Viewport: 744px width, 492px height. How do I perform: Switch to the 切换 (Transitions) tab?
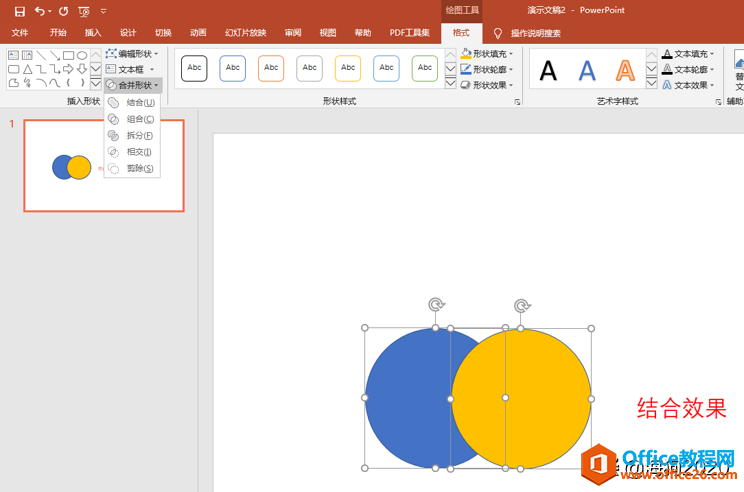pyautogui.click(x=163, y=33)
